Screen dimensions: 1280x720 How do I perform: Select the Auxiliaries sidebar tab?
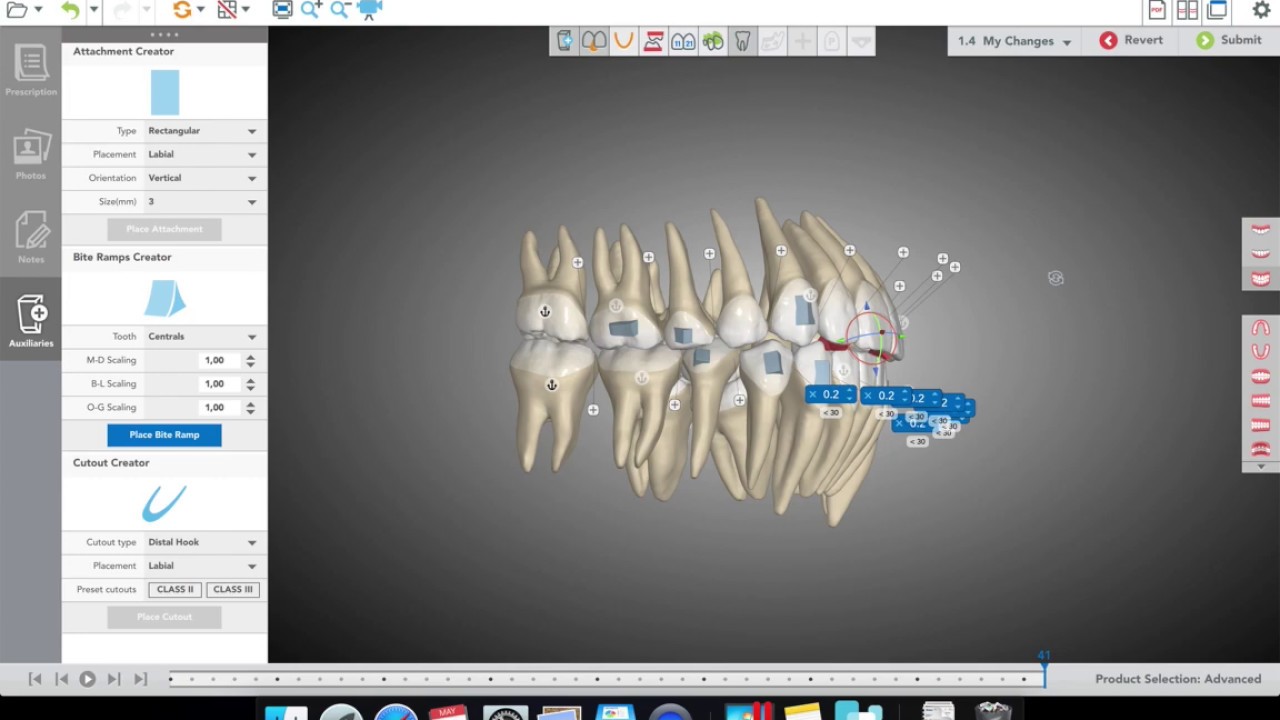click(31, 320)
